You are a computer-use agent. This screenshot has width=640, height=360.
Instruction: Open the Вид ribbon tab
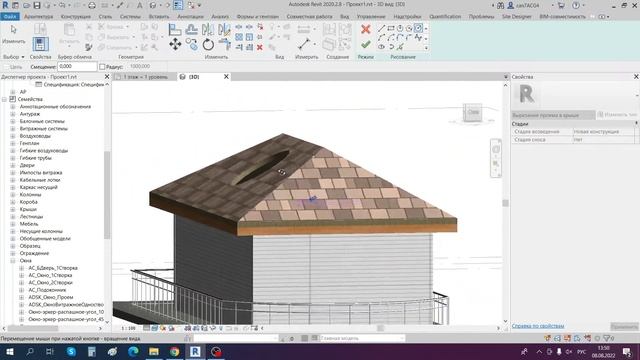tap(344, 17)
